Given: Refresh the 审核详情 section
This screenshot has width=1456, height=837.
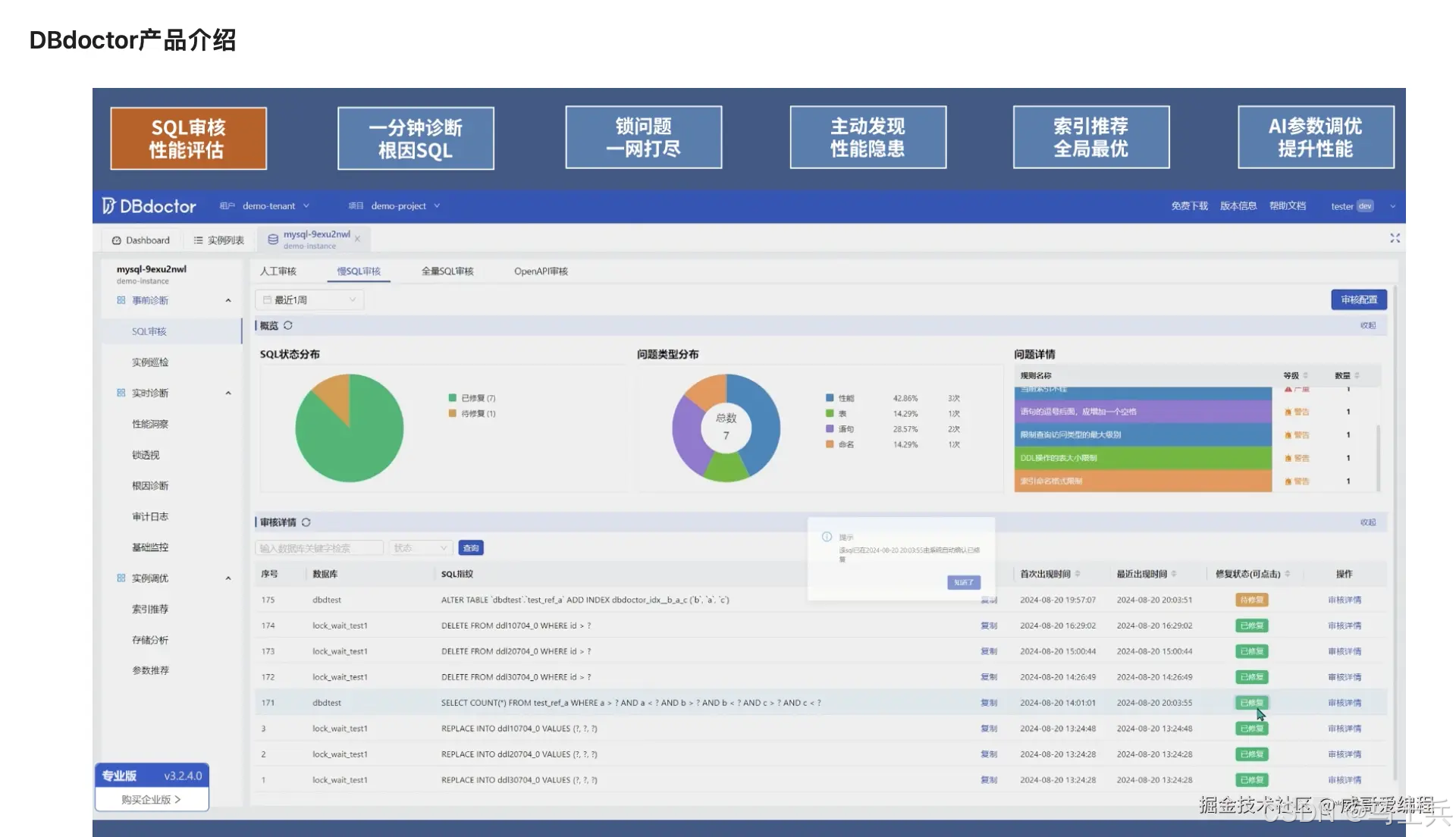Looking at the screenshot, I should pos(306,522).
